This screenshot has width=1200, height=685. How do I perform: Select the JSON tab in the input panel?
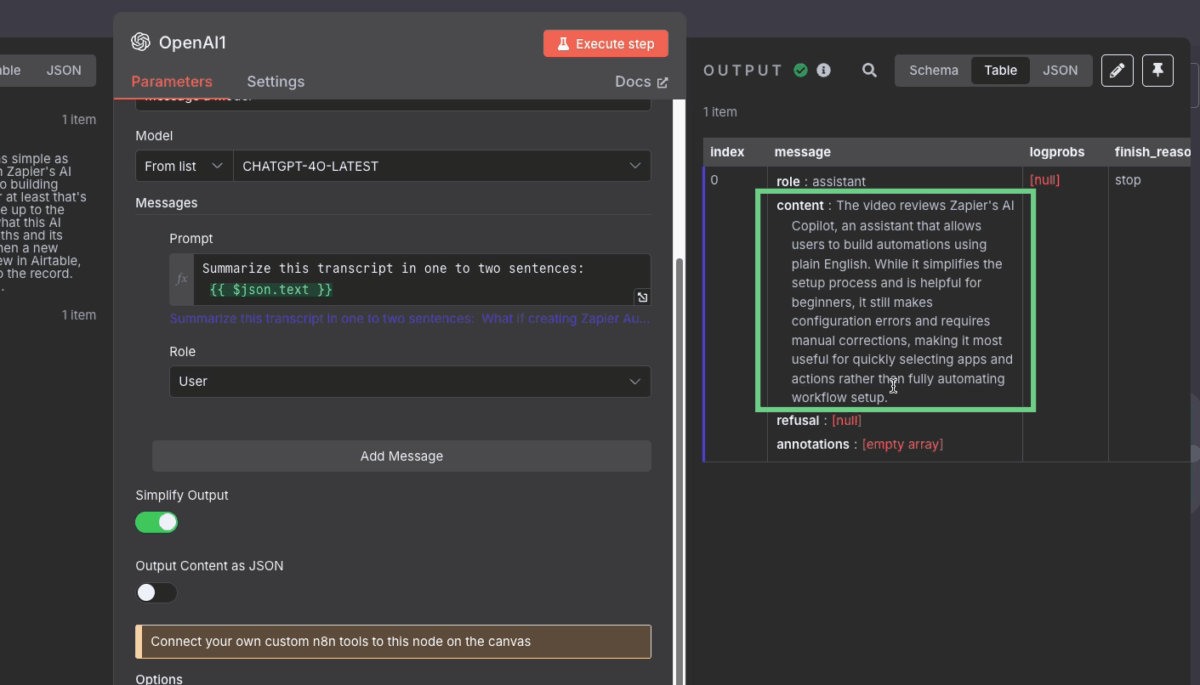tap(64, 70)
